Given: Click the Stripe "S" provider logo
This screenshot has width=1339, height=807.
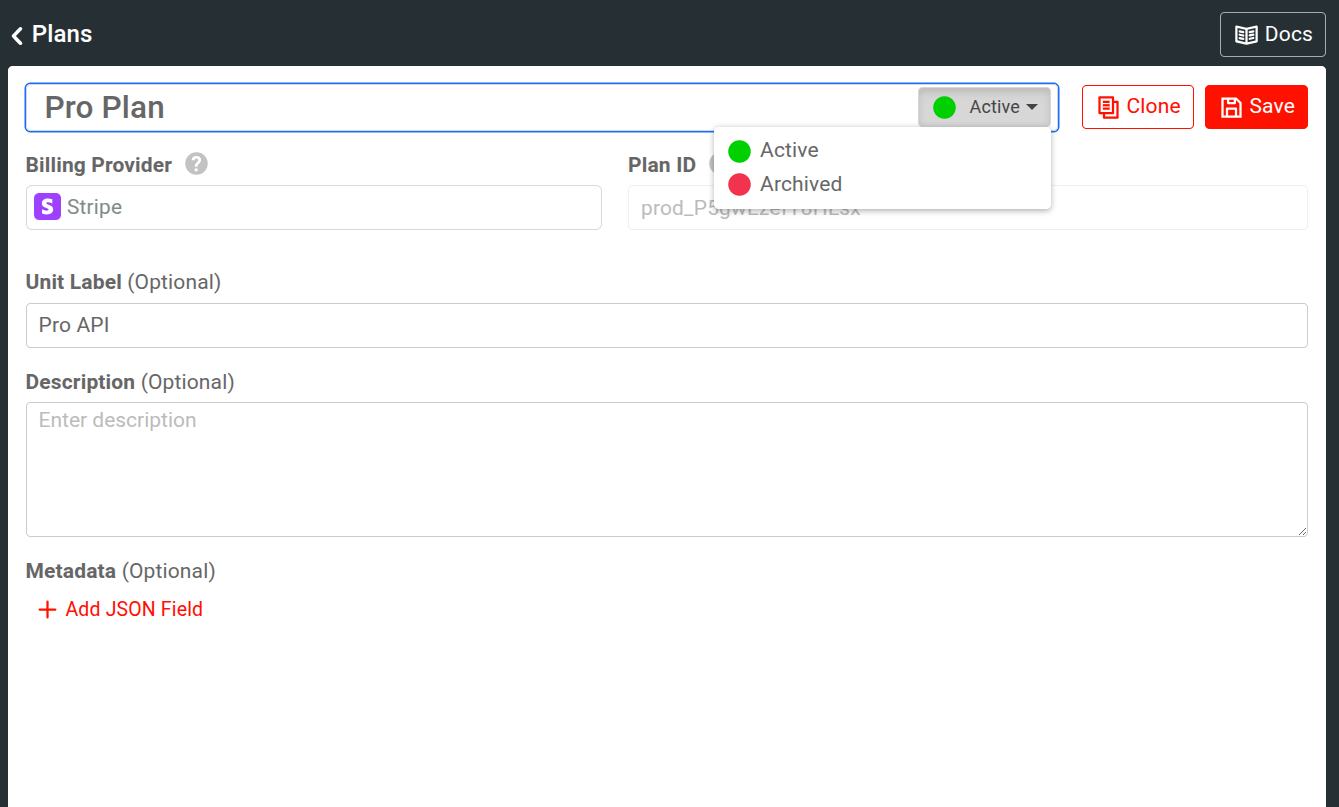Looking at the screenshot, I should point(47,207).
